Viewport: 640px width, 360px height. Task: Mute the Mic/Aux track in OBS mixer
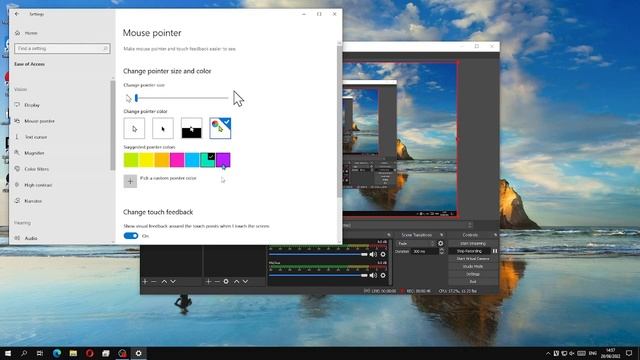pyautogui.click(x=373, y=276)
